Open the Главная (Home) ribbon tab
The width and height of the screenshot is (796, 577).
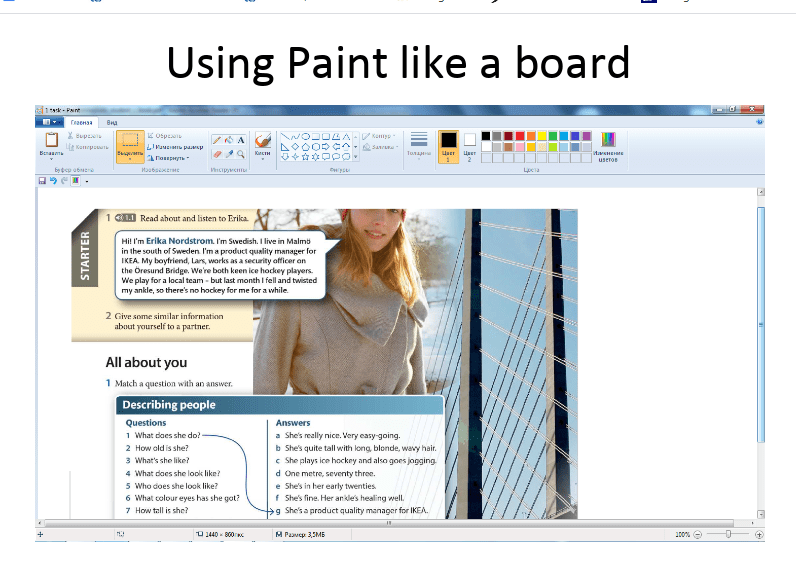tap(81, 121)
